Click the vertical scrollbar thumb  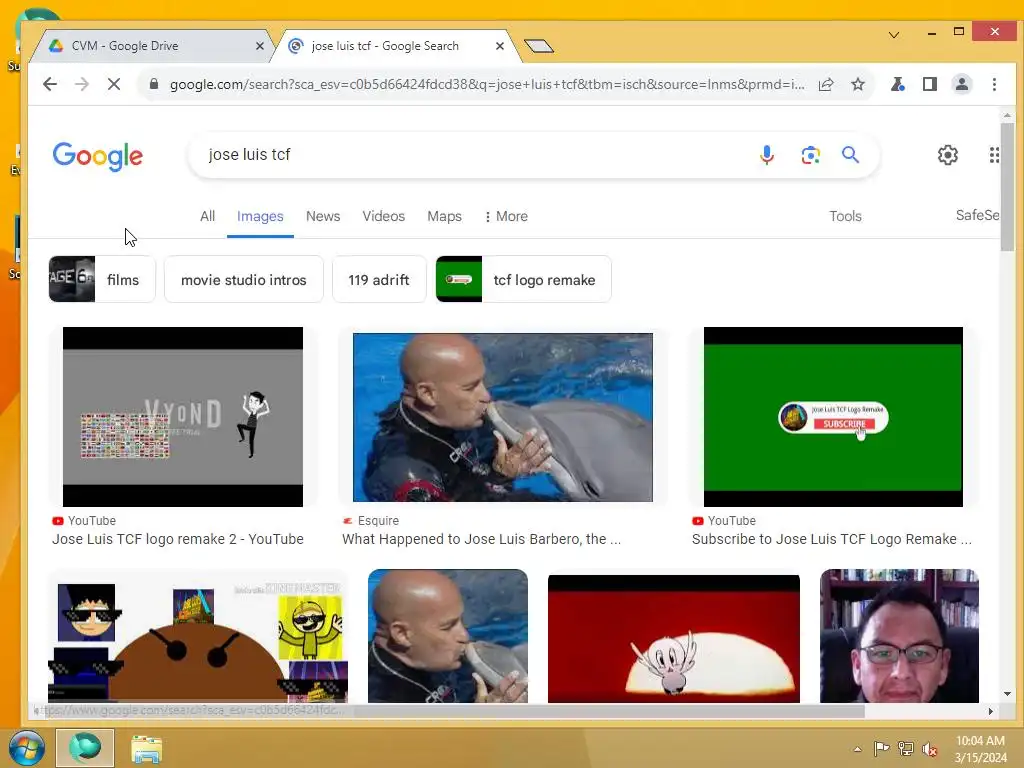[1007, 186]
